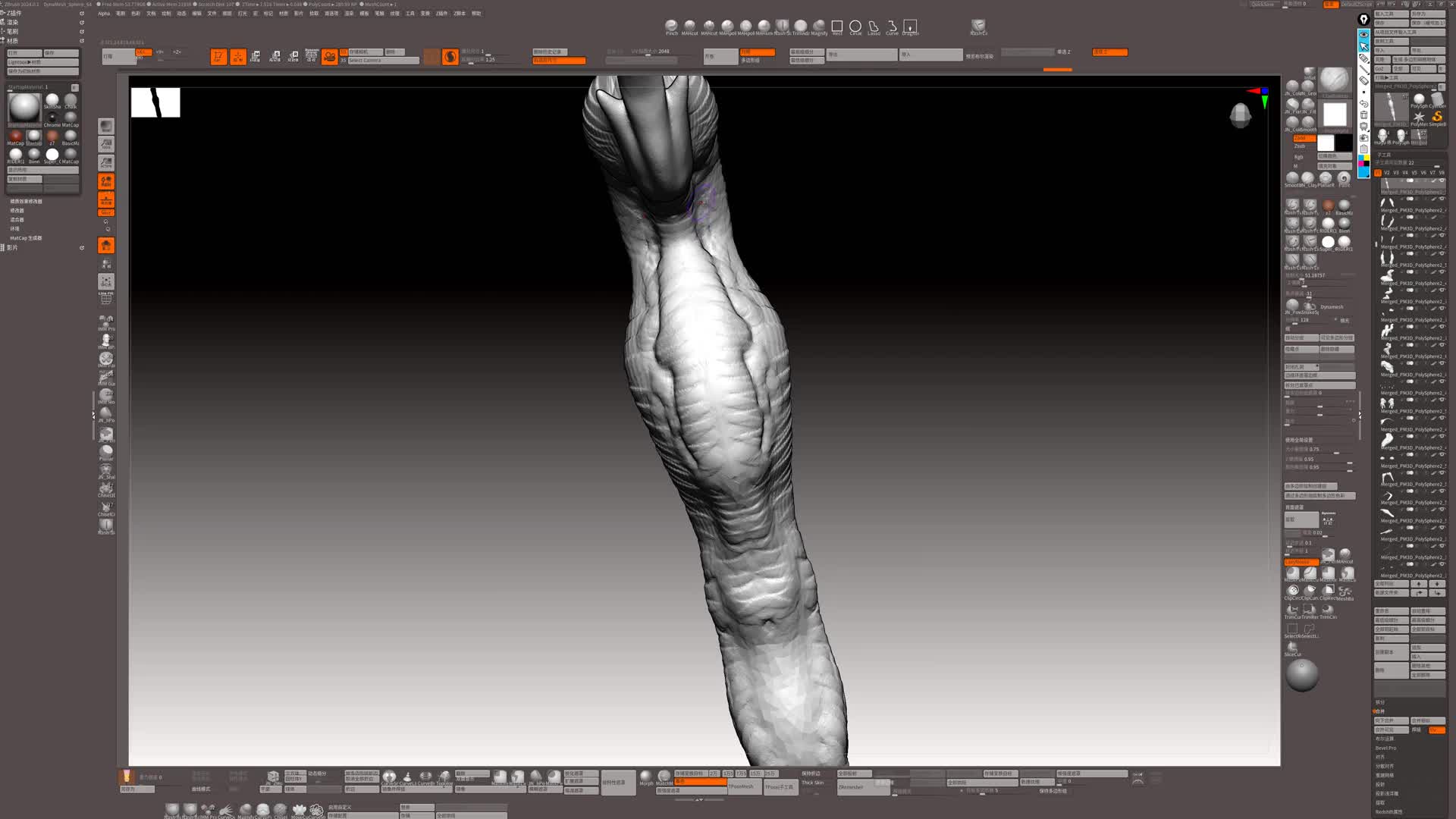Select the SkinShade material sphere
Screen dimensions: 1456x819
tap(52, 100)
